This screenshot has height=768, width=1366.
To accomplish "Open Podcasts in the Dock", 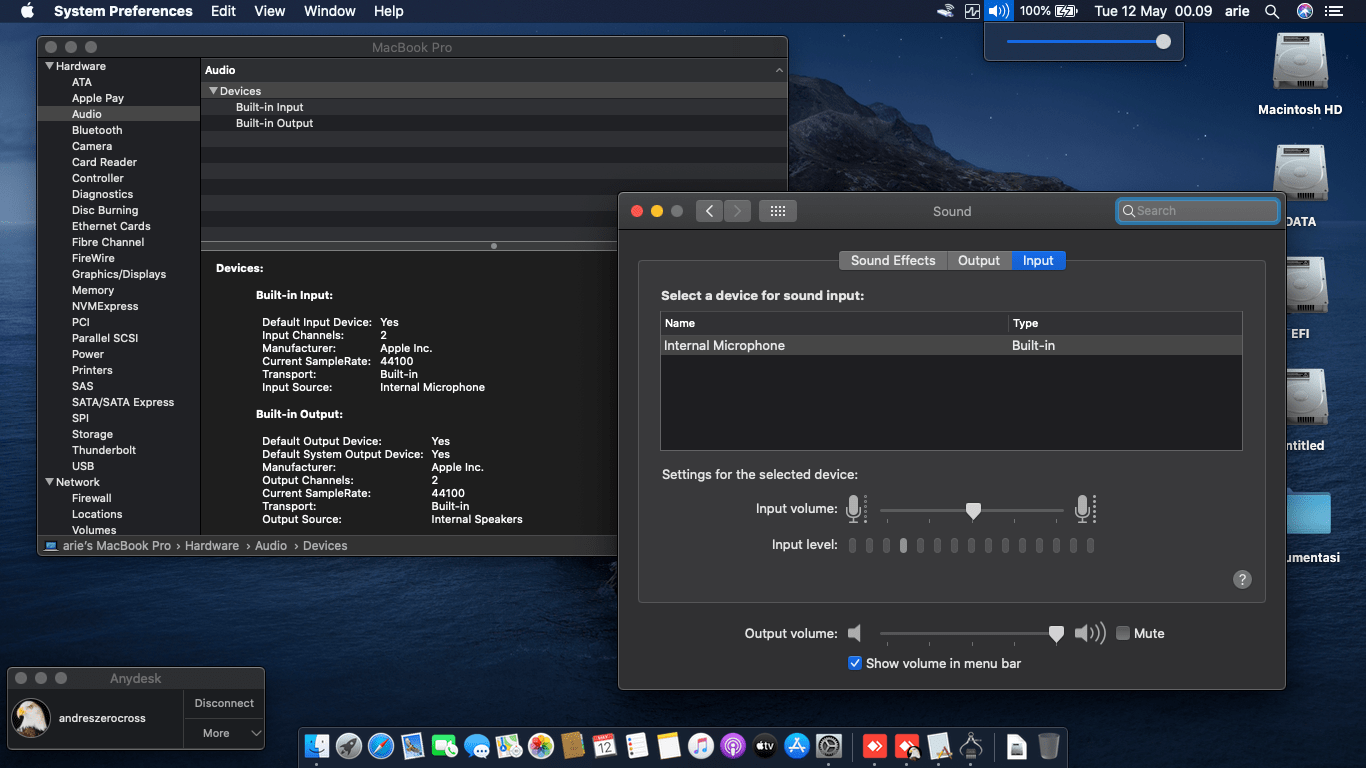I will tap(733, 746).
